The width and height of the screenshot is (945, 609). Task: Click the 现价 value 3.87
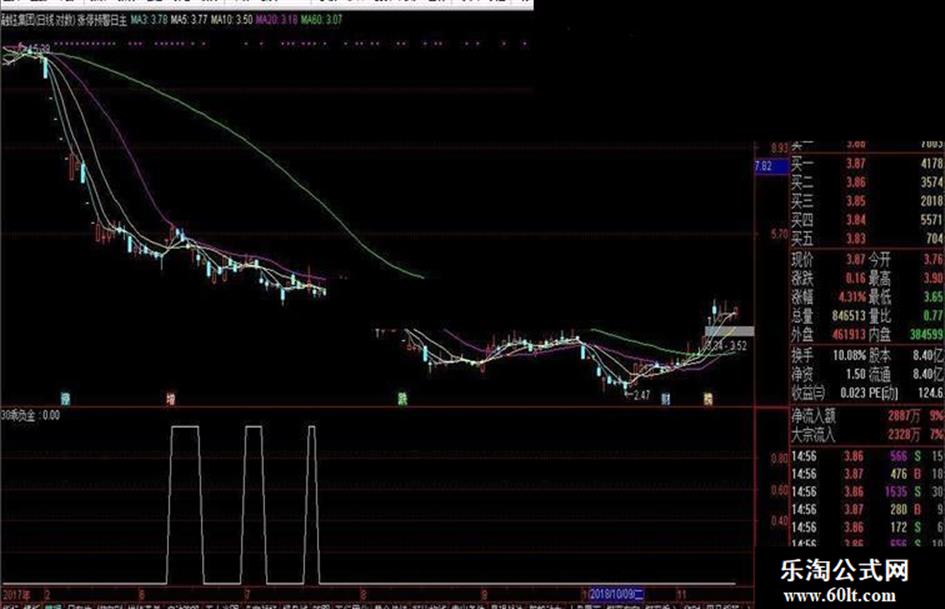click(855, 260)
